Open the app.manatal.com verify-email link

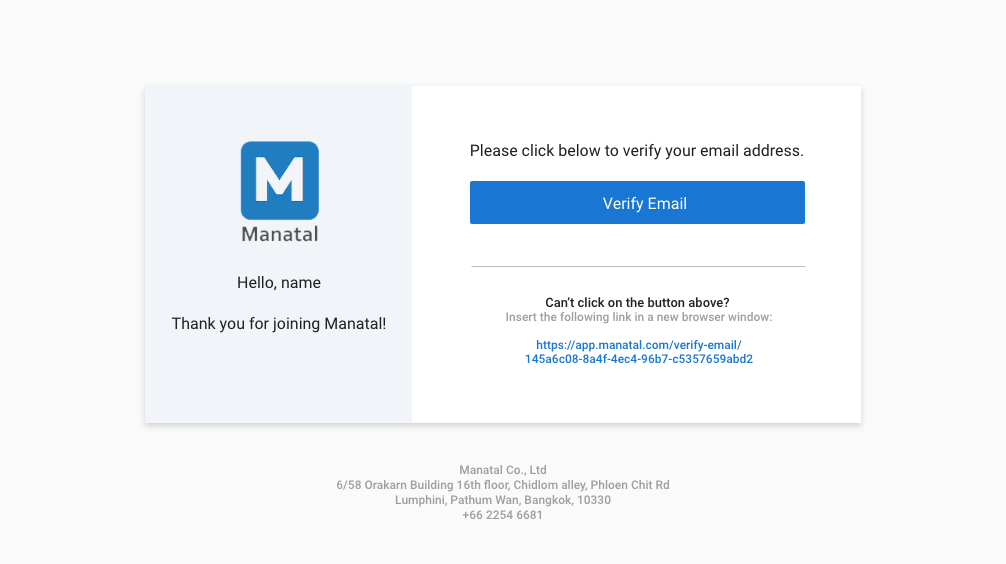coord(638,352)
